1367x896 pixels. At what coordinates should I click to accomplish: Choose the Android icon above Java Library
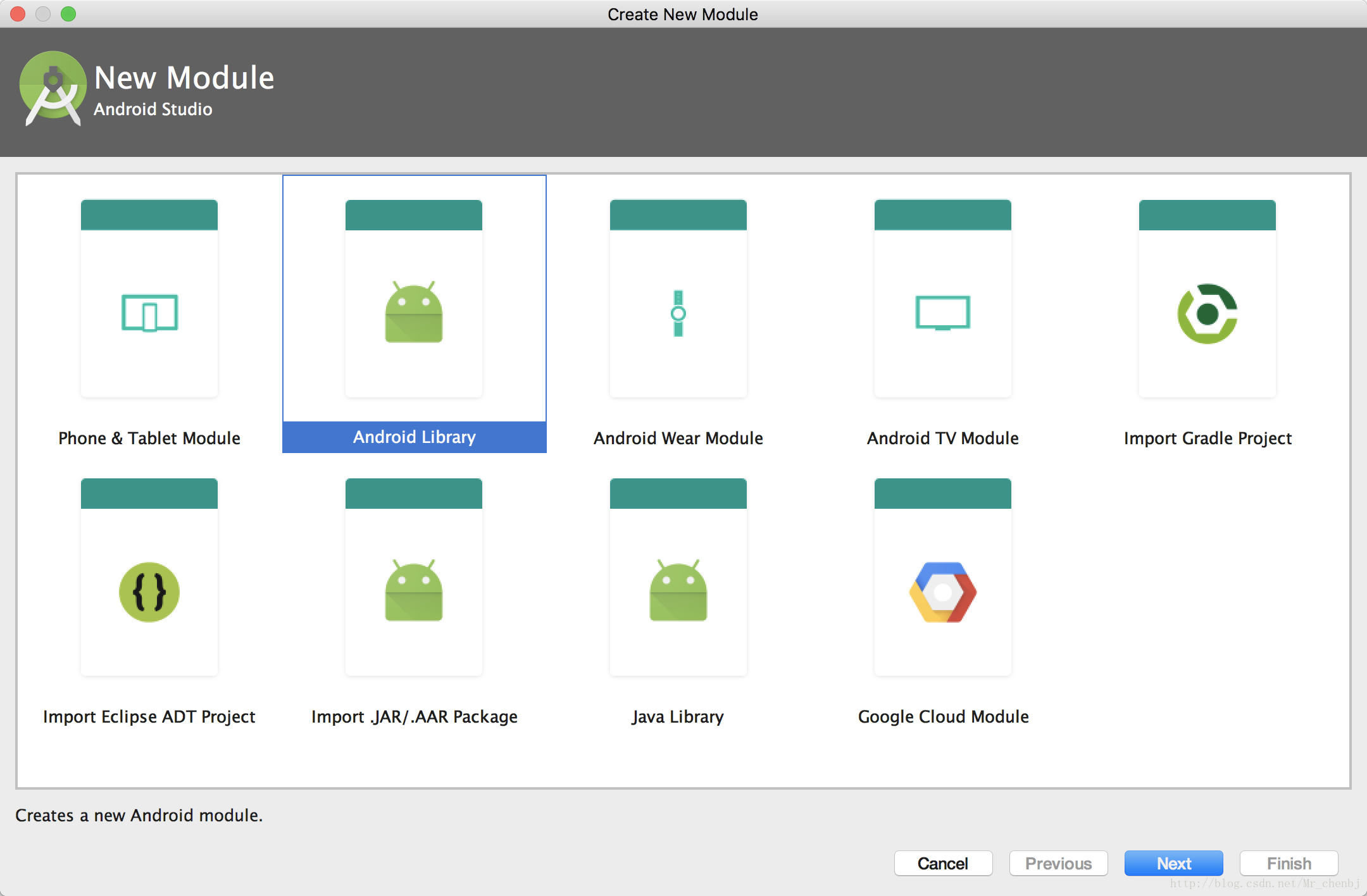678,590
